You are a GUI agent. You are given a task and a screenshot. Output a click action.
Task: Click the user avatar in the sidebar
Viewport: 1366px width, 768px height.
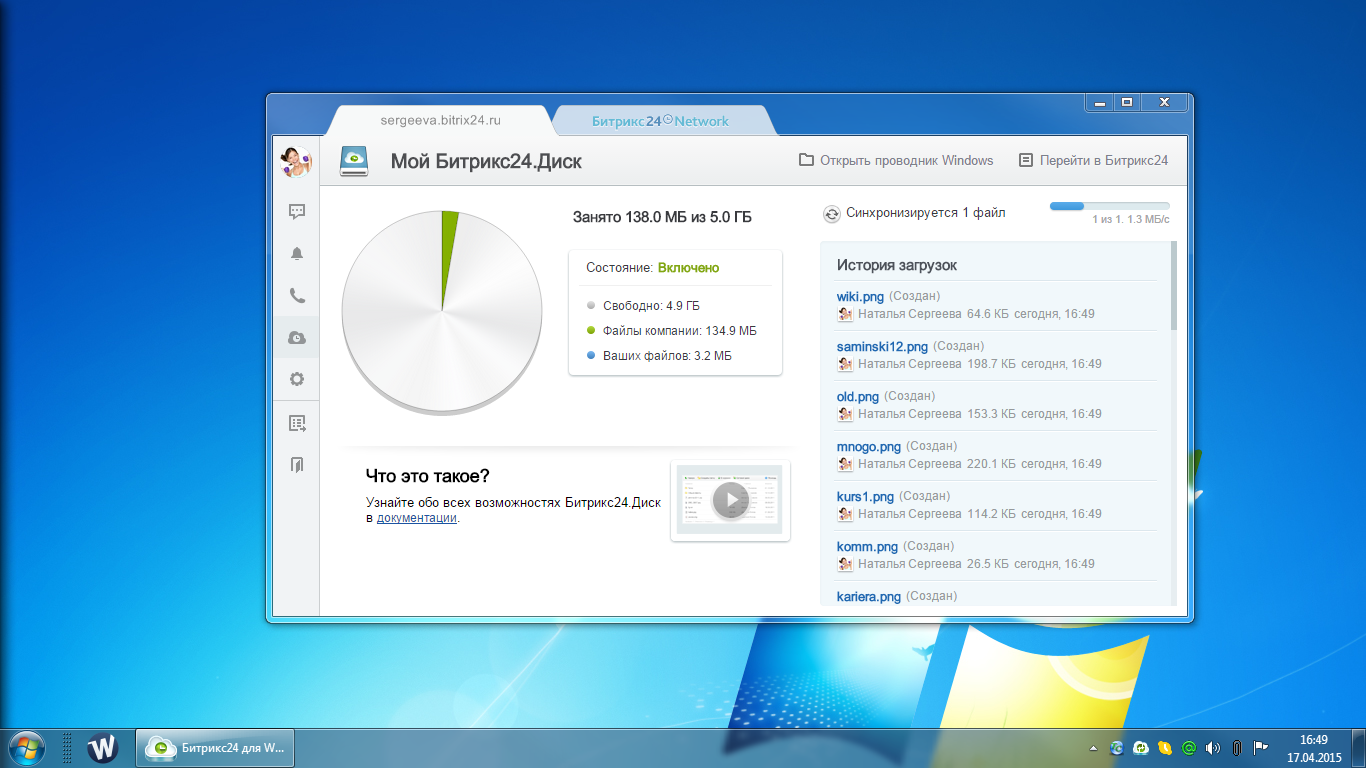(x=296, y=161)
